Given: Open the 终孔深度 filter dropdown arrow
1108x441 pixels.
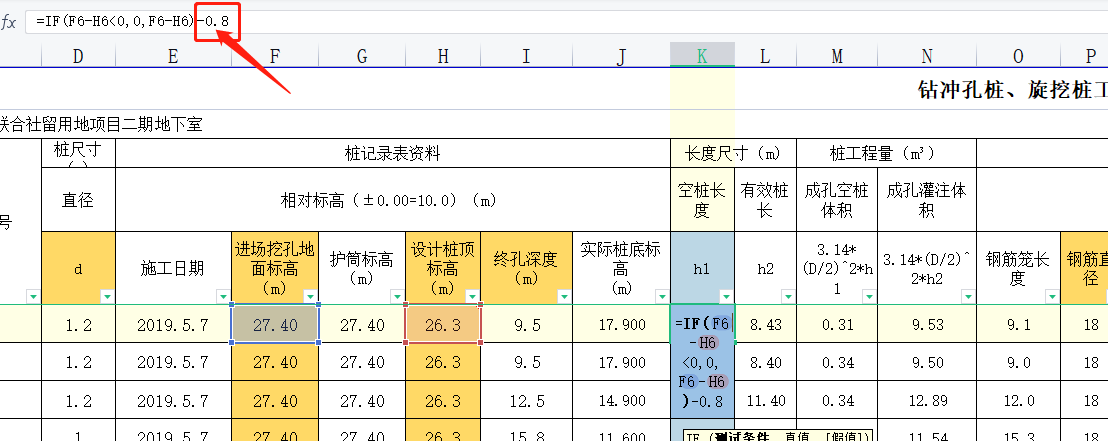Looking at the screenshot, I should click(563, 296).
